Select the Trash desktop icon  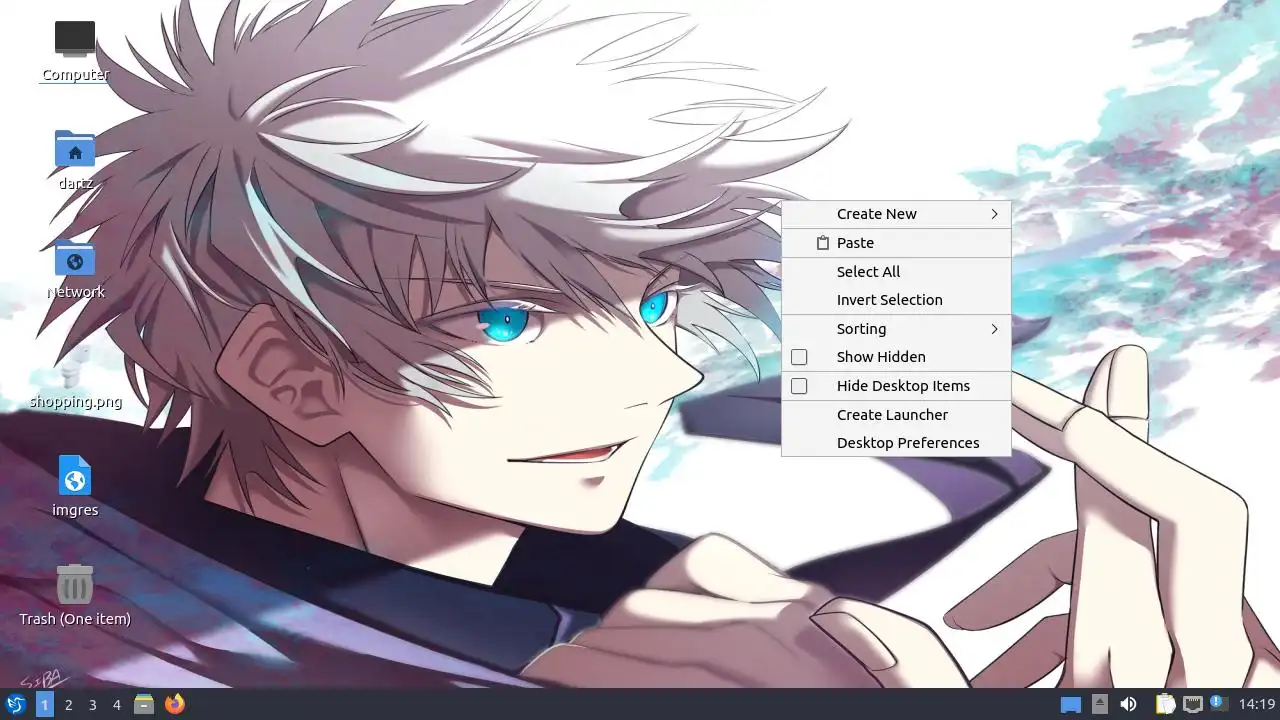point(75,584)
